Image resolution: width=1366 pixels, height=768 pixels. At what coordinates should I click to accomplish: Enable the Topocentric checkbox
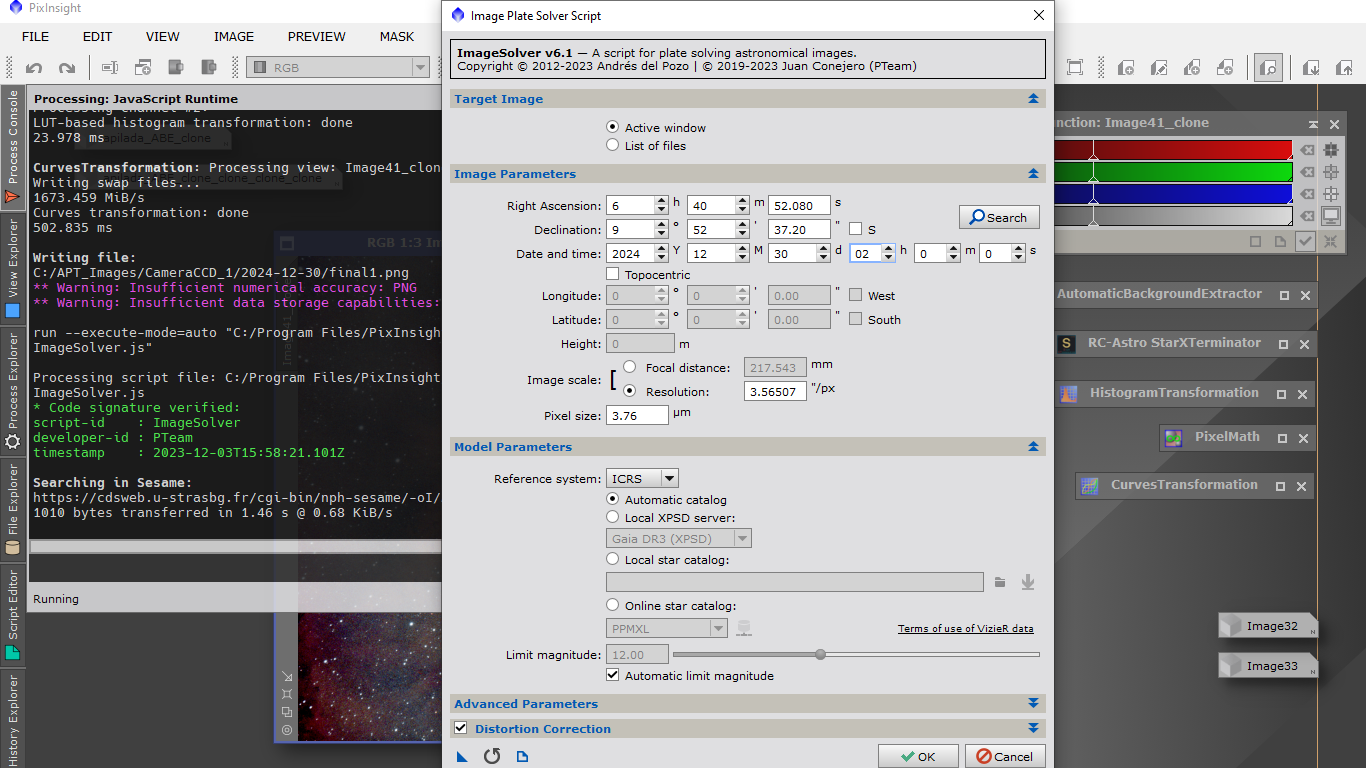[x=613, y=274]
